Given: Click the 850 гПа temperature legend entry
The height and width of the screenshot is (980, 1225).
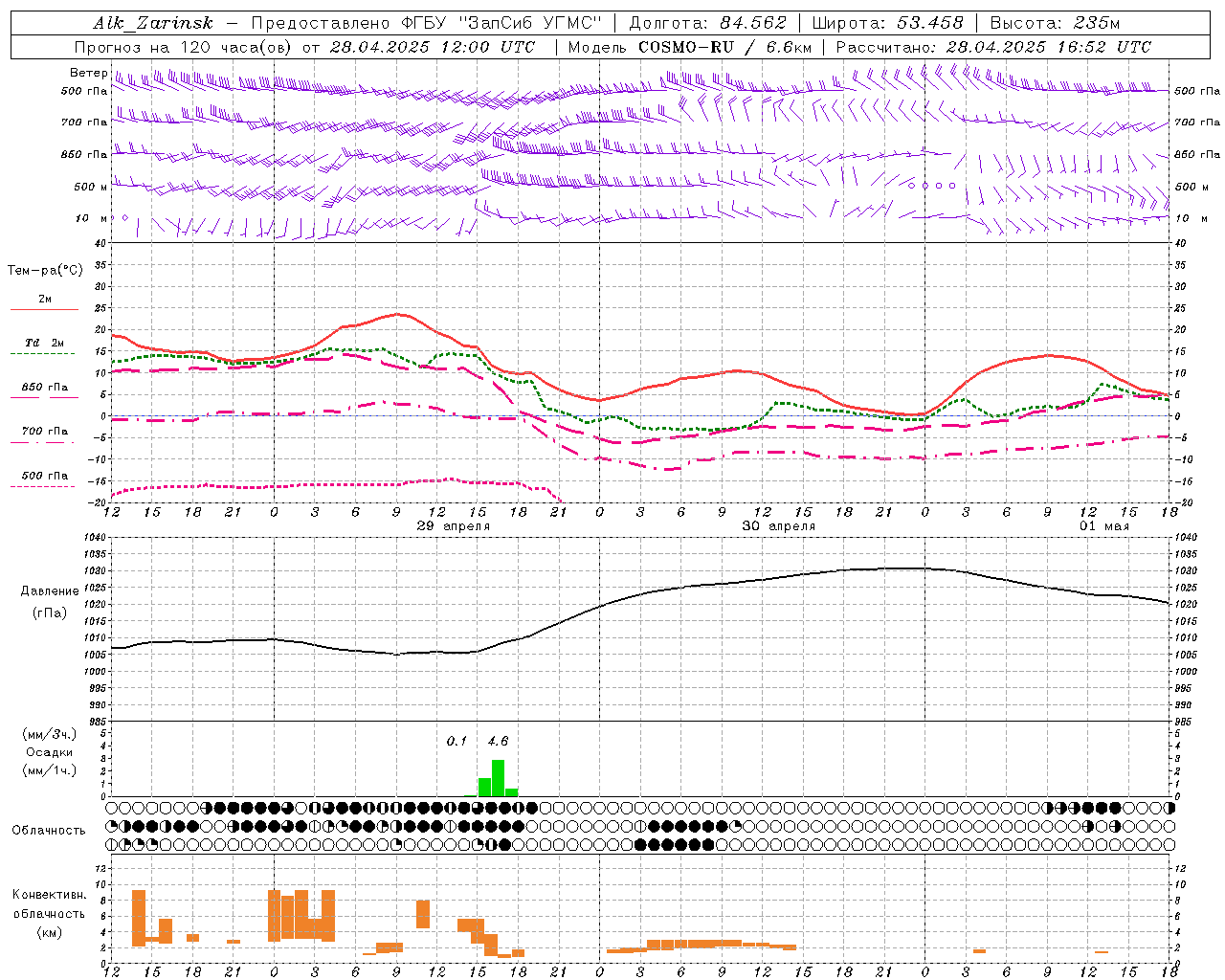Looking at the screenshot, I should click(x=44, y=388).
